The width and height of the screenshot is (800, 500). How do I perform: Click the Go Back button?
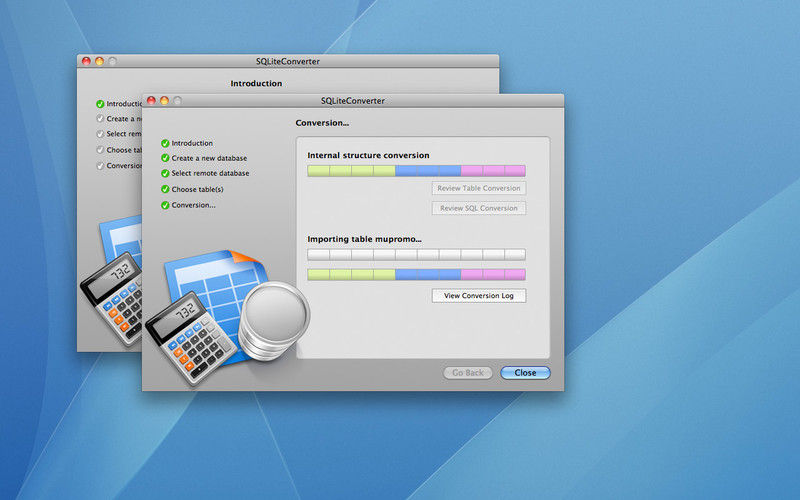(x=467, y=373)
